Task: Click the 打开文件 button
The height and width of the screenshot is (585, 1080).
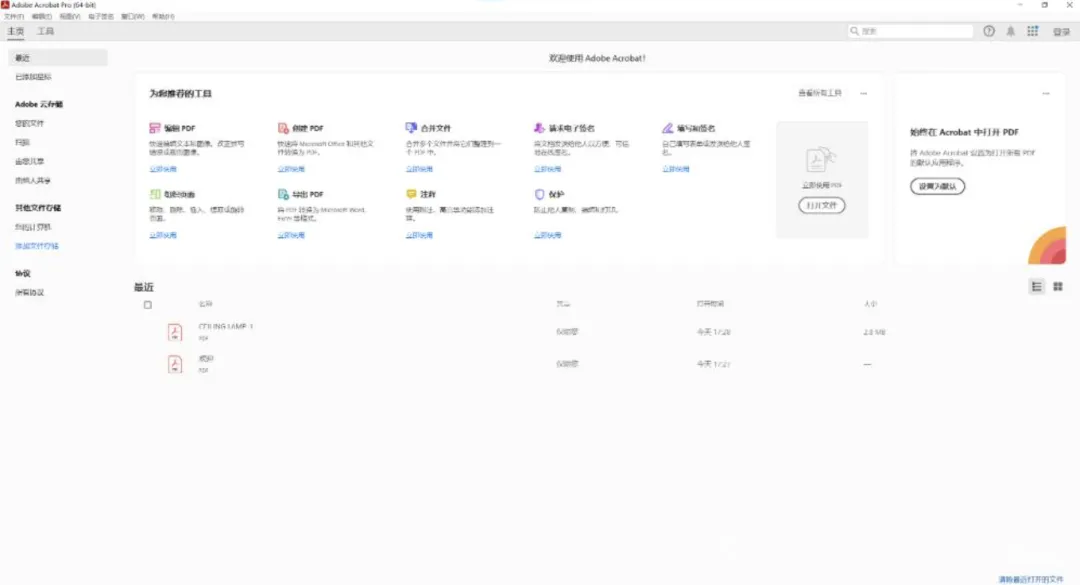Action: click(x=822, y=205)
